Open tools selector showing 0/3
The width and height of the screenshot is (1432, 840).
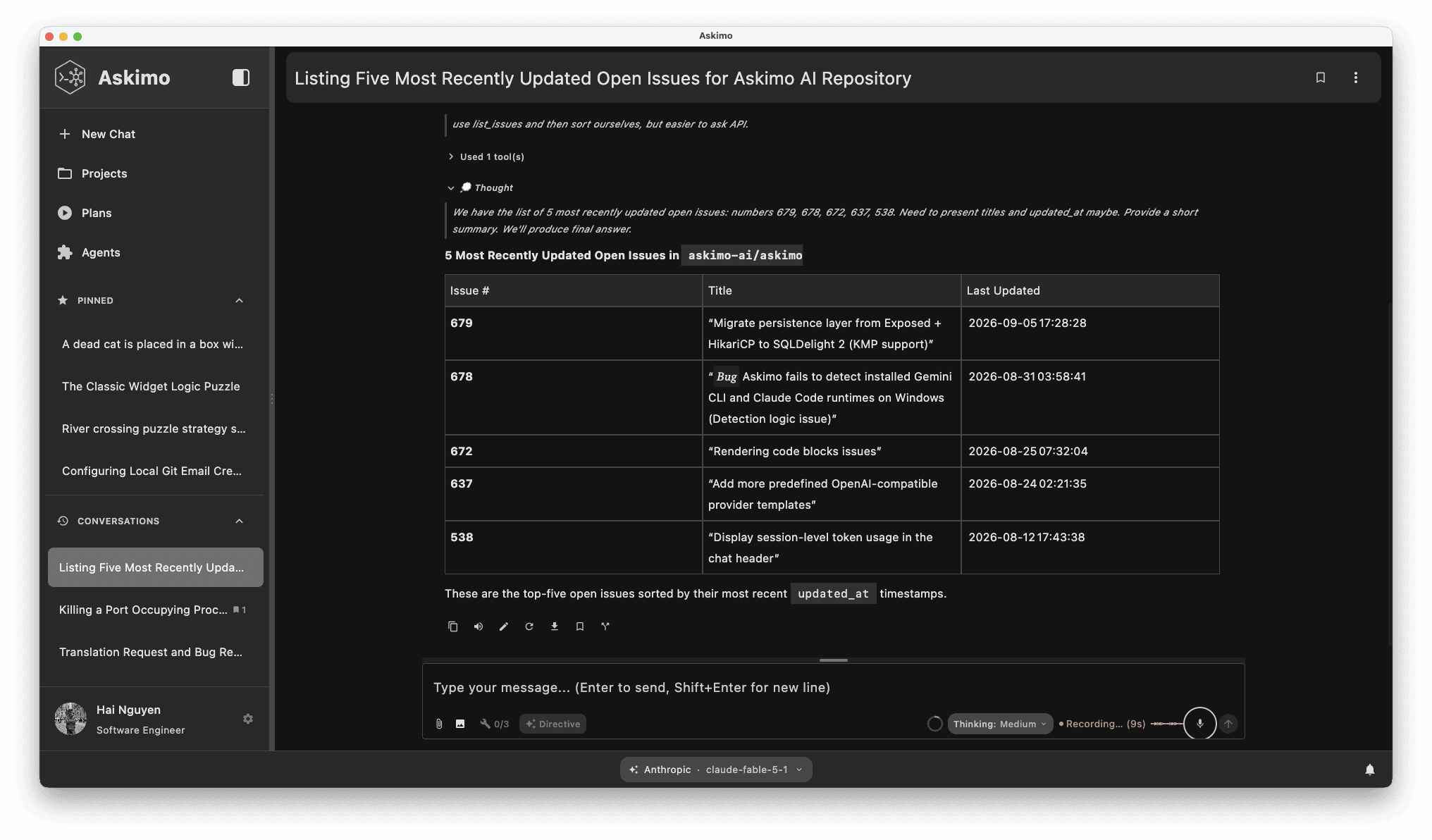coord(494,724)
